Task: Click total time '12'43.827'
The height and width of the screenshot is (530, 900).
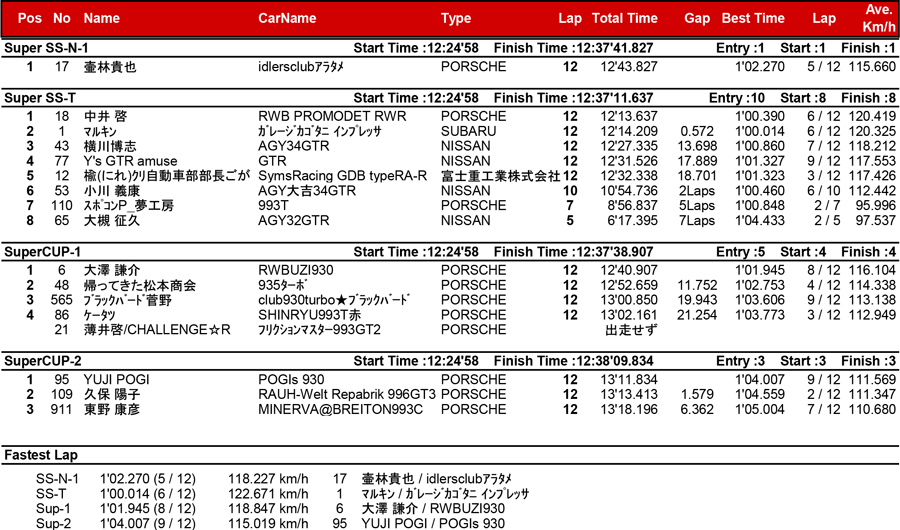Action: pyautogui.click(x=629, y=67)
